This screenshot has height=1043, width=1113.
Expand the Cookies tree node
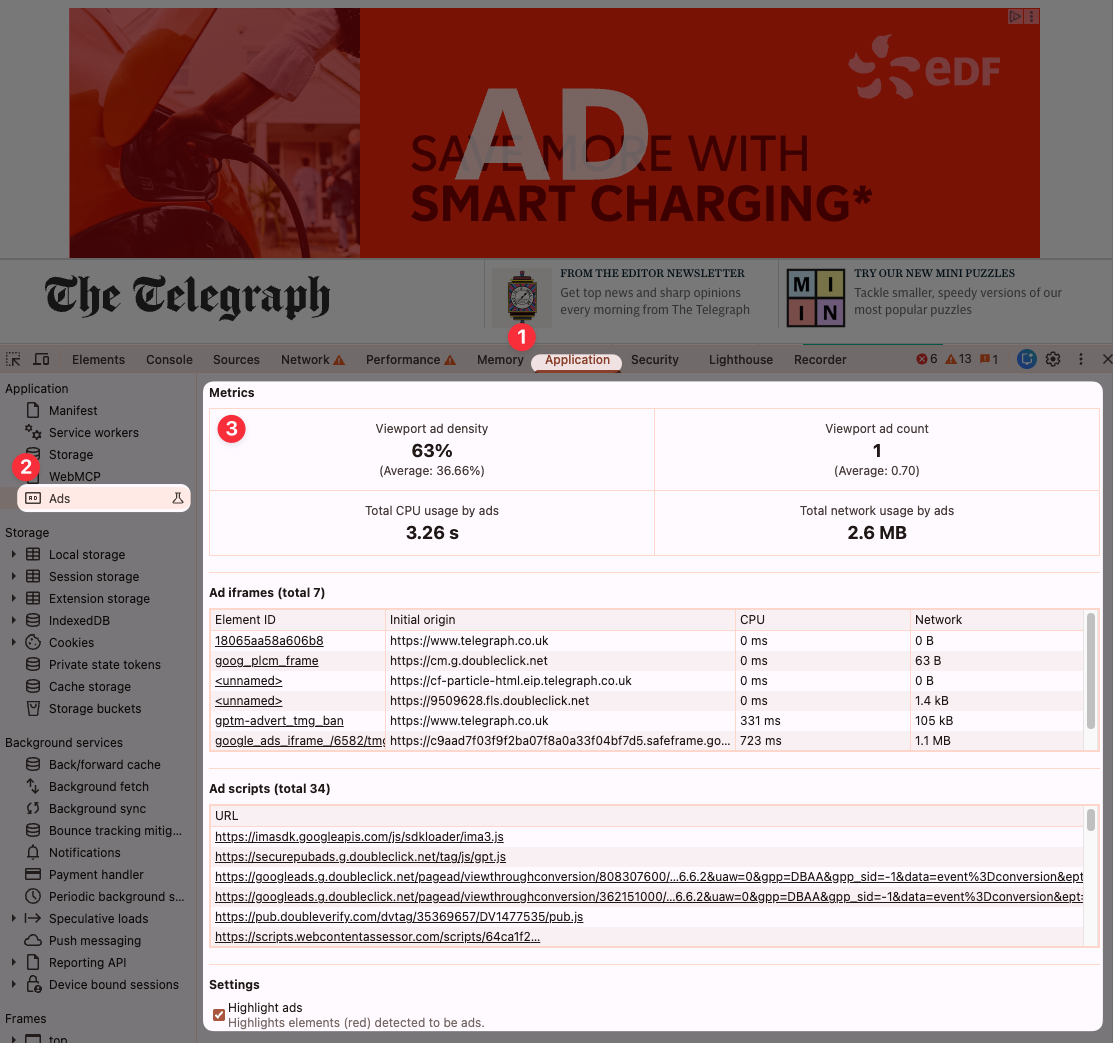pos(13,643)
